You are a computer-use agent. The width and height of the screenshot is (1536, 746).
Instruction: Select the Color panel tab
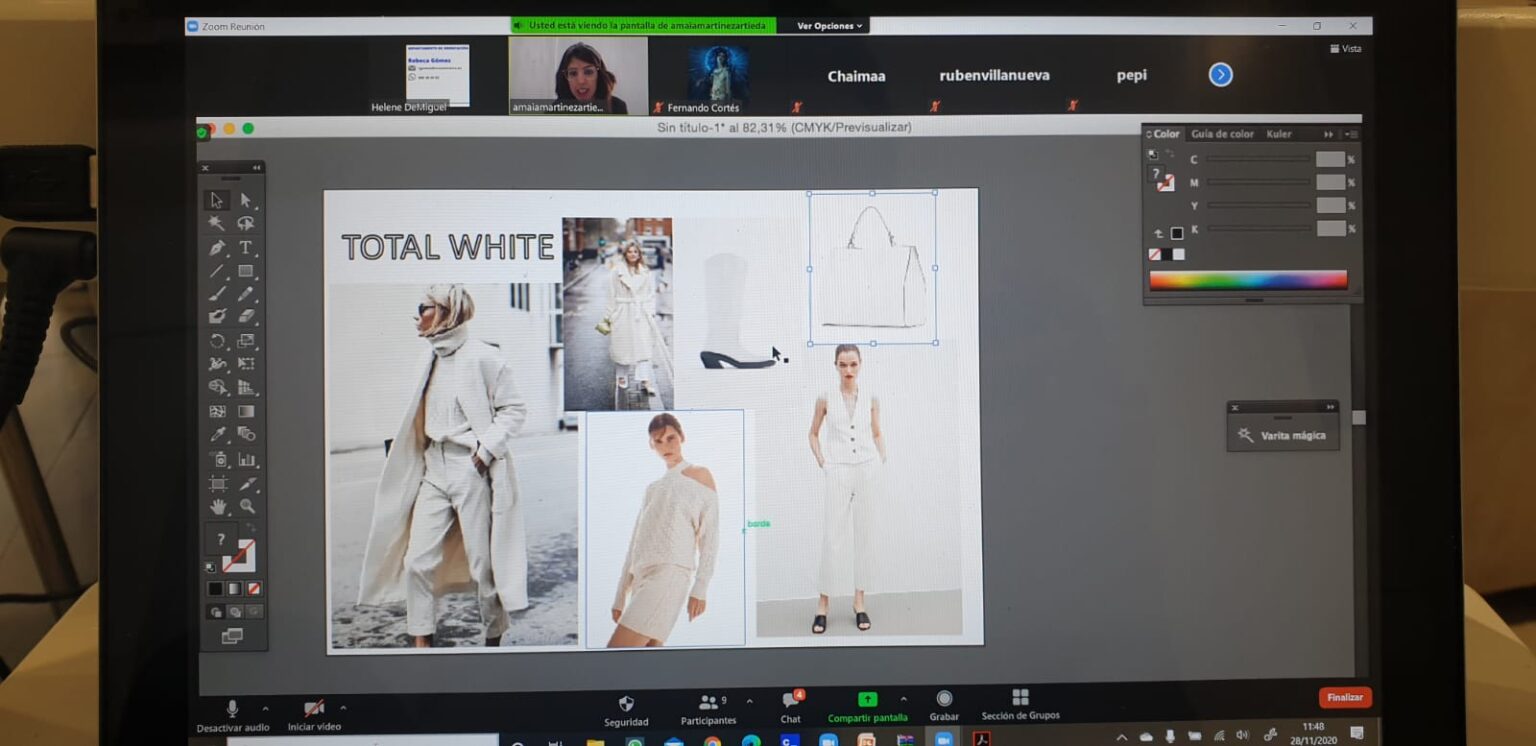click(1165, 134)
